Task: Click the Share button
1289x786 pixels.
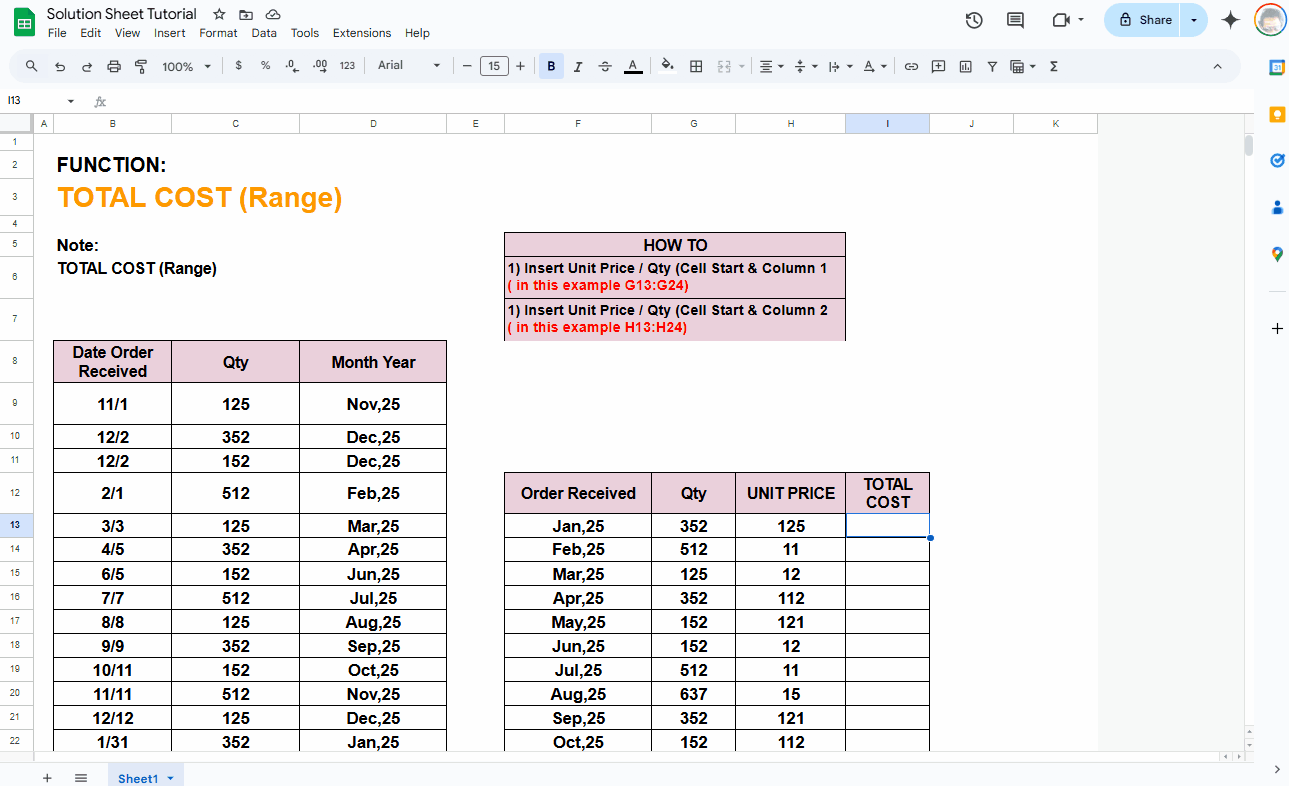Action: coord(1145,20)
